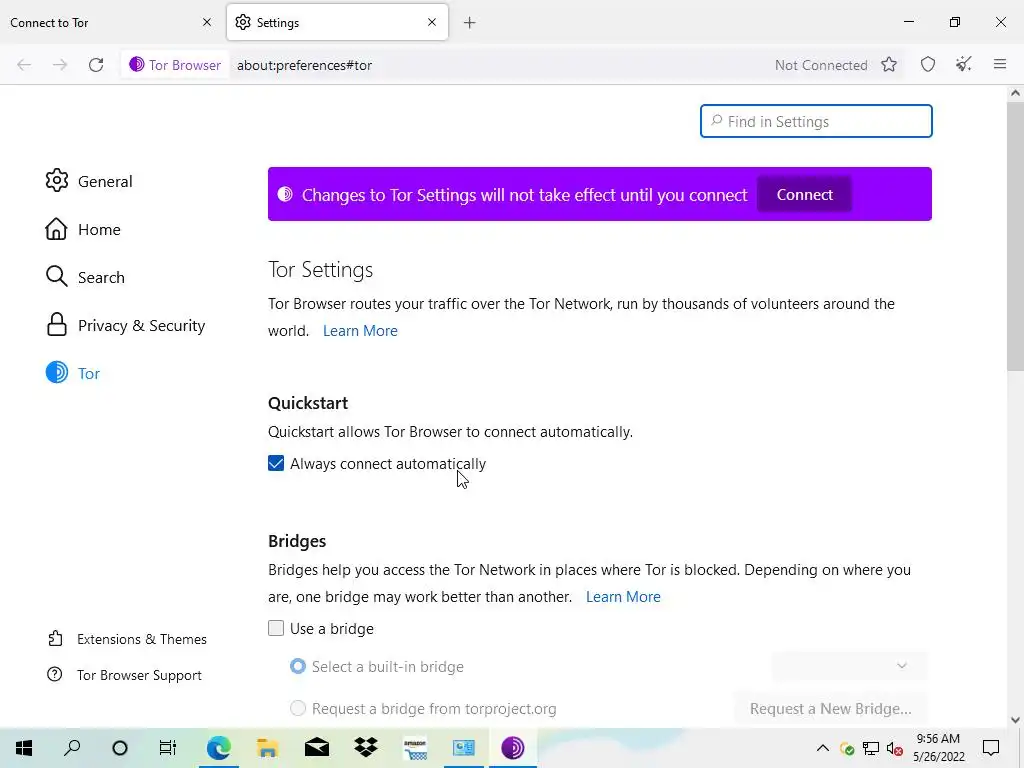Open the notification center icon

coord(991,748)
